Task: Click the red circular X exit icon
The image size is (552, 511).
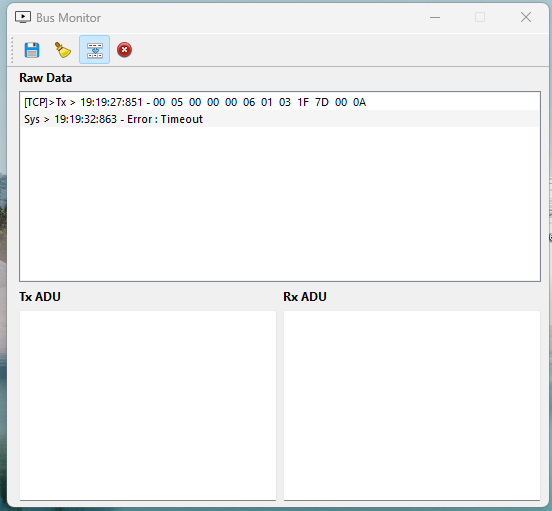Action: 124,50
